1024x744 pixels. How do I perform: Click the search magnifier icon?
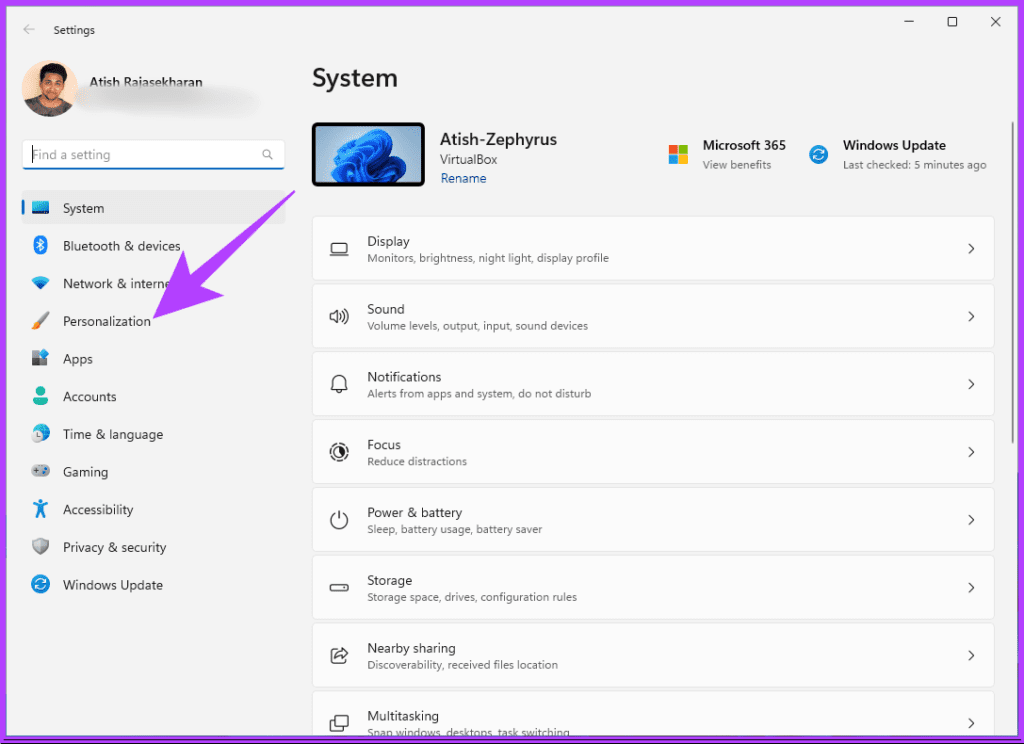(x=267, y=154)
